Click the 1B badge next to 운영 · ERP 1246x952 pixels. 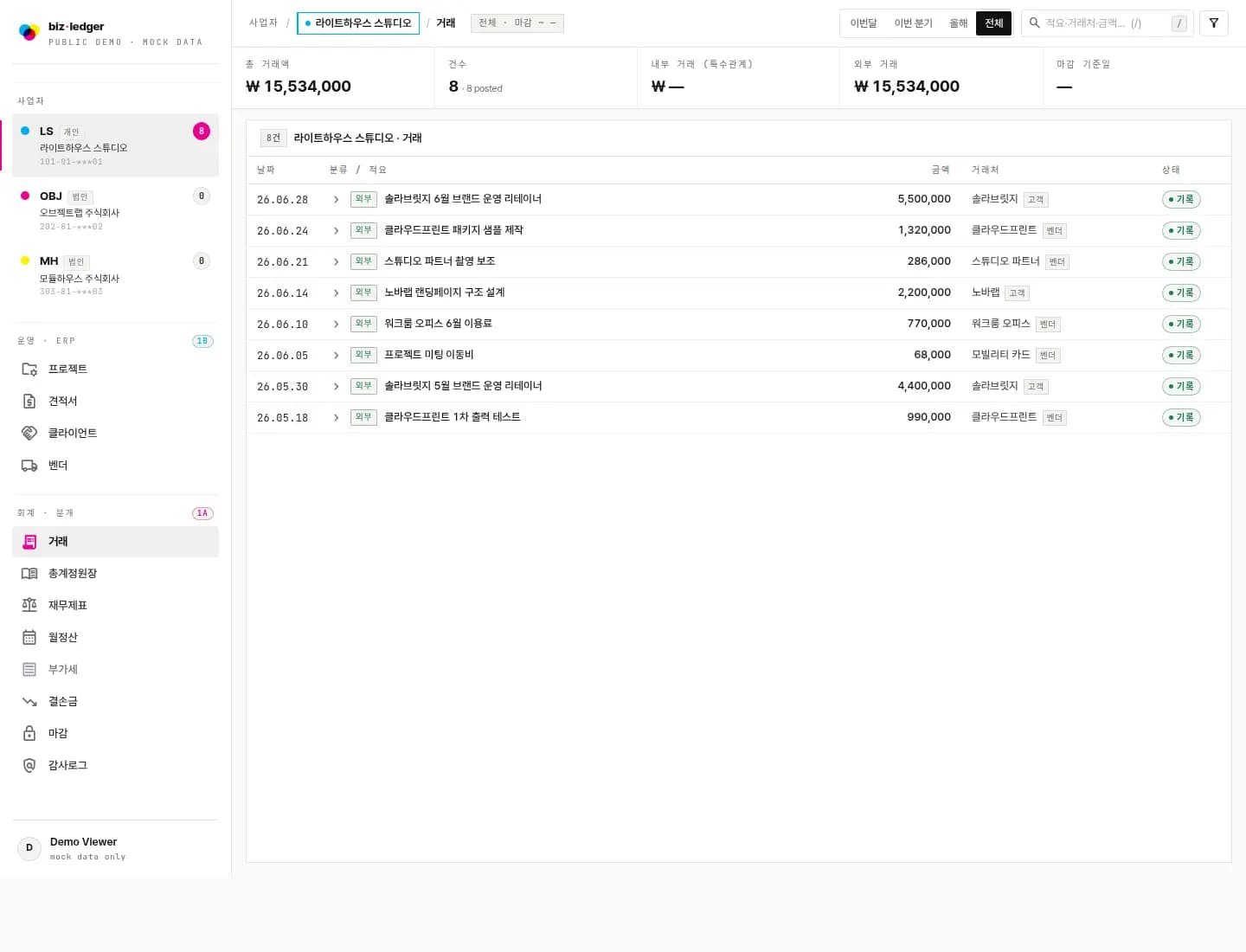[202, 341]
